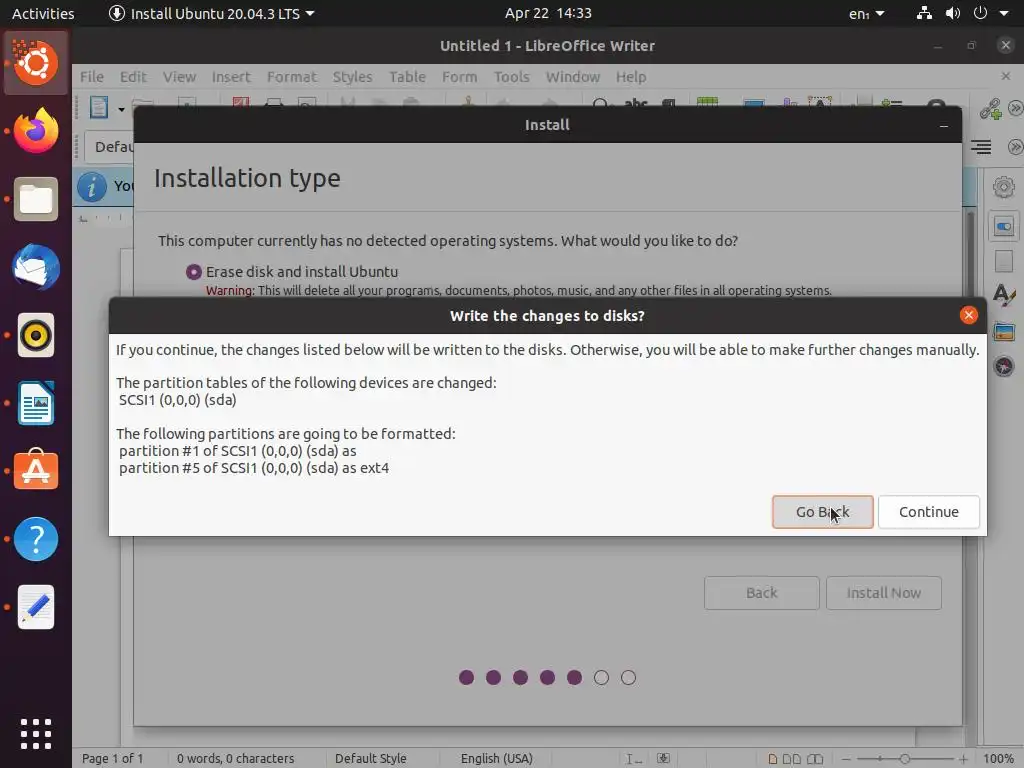Open Ubuntu Software from the dock
1024x768 pixels.
point(36,470)
